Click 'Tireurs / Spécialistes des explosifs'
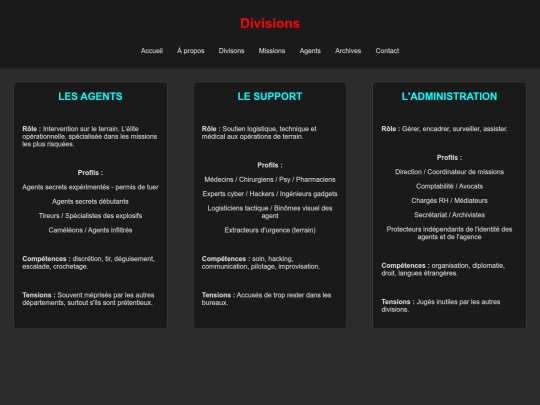Viewport: 540px width, 405px height. [90, 216]
